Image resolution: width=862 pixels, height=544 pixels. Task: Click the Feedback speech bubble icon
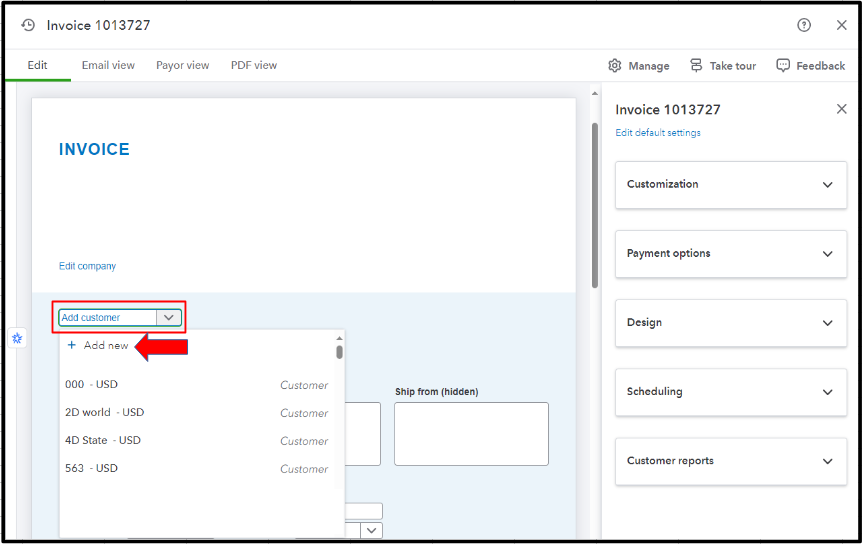pyautogui.click(x=783, y=65)
